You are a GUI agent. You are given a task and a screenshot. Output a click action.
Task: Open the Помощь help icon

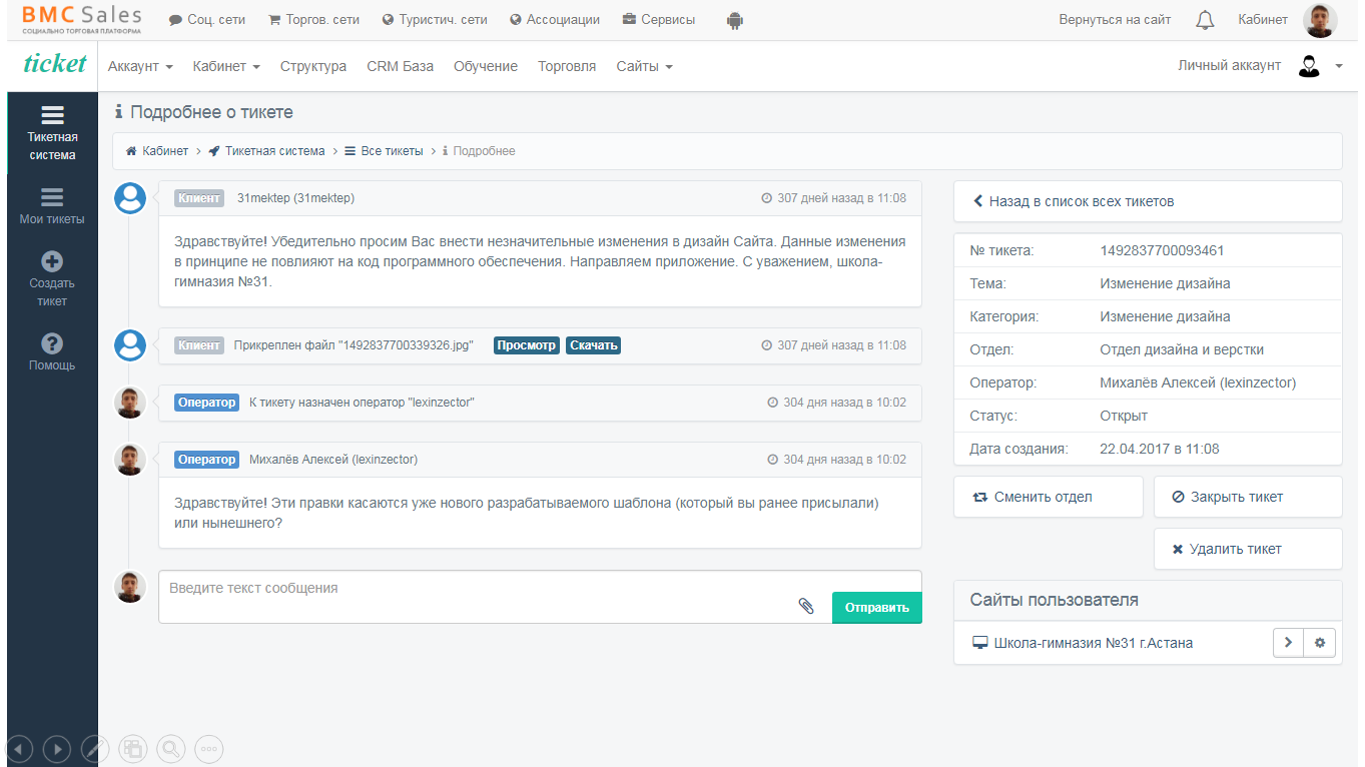pyautogui.click(x=52, y=344)
